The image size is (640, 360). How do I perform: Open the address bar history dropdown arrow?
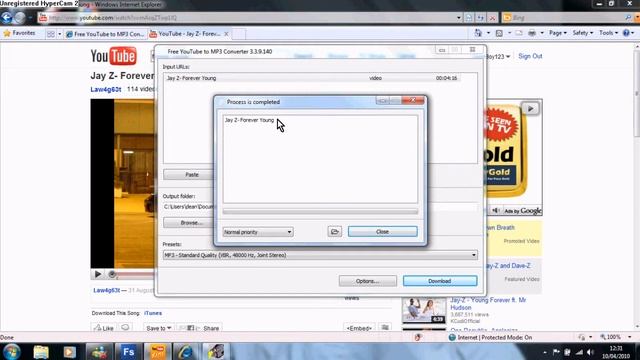tap(459, 18)
